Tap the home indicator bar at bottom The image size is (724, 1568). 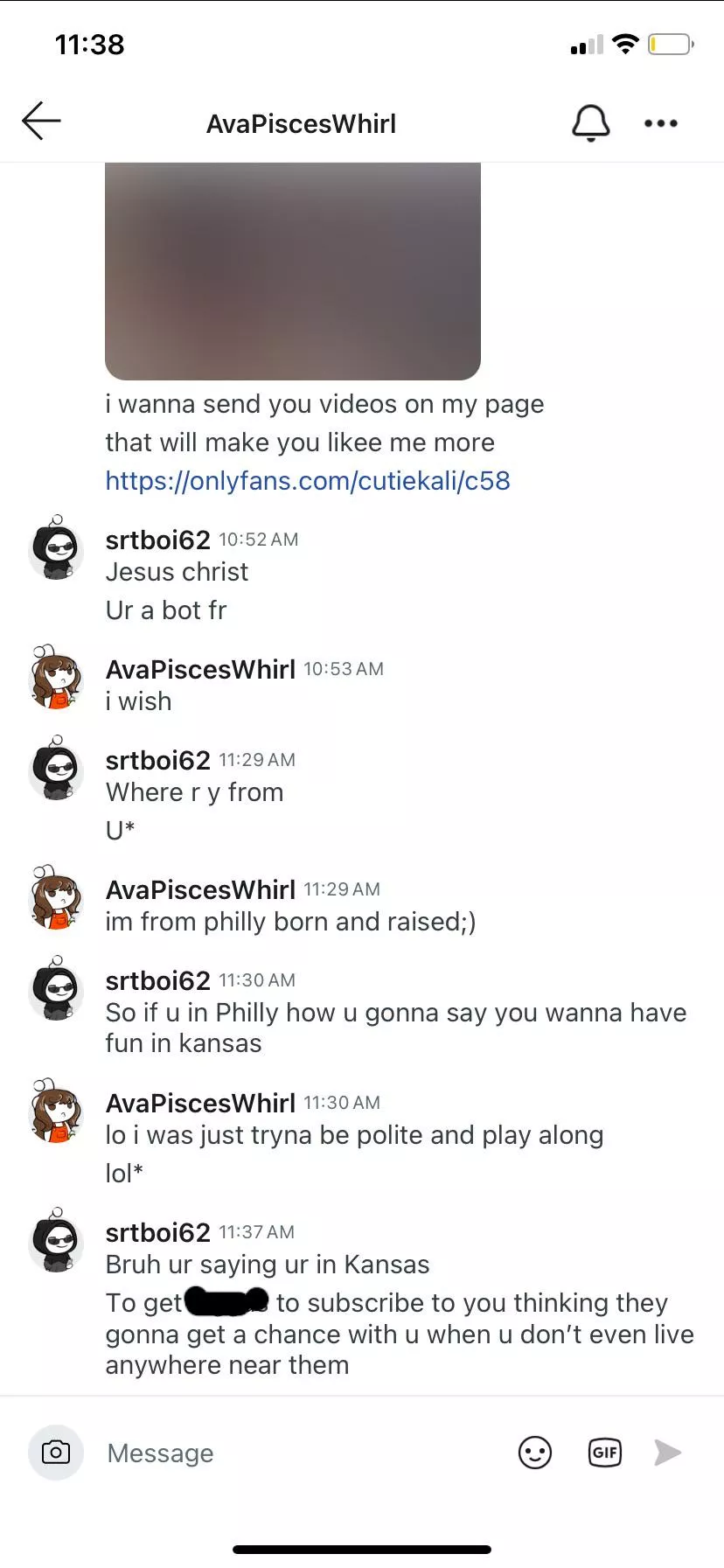(x=362, y=1549)
